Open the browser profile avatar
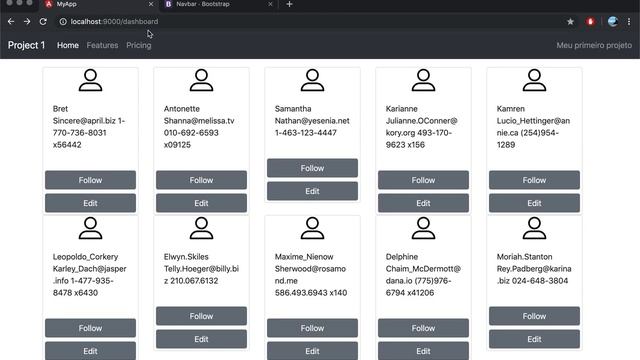The height and width of the screenshot is (360, 640). click(x=612, y=21)
